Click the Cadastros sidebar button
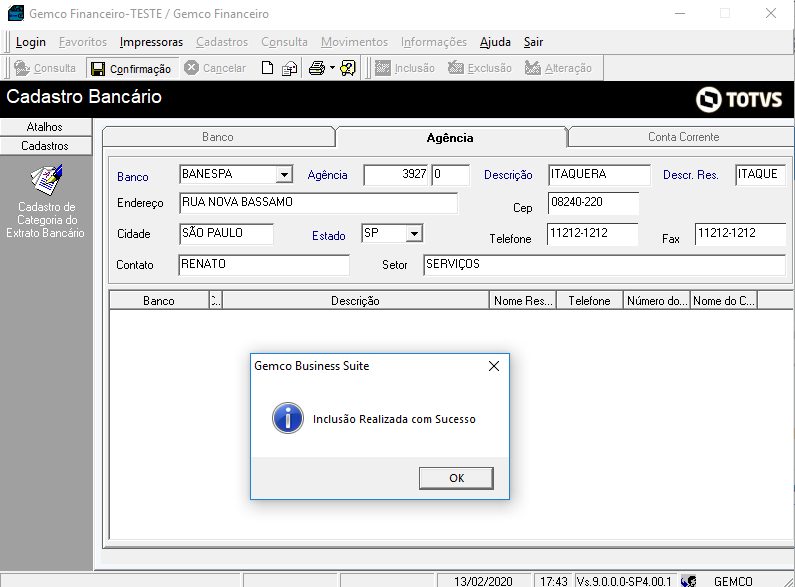 (x=46, y=146)
